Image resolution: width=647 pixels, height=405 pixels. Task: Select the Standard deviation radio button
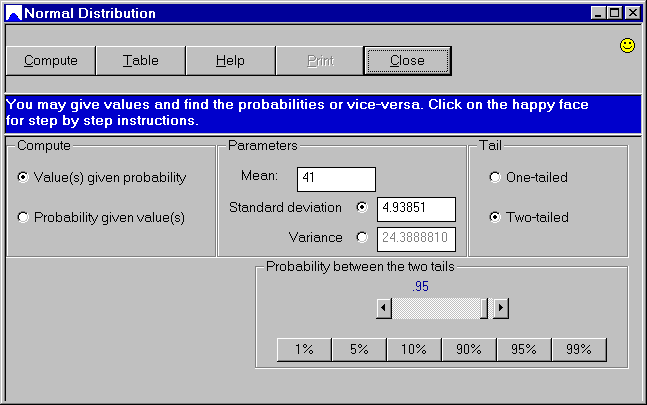[x=362, y=208]
